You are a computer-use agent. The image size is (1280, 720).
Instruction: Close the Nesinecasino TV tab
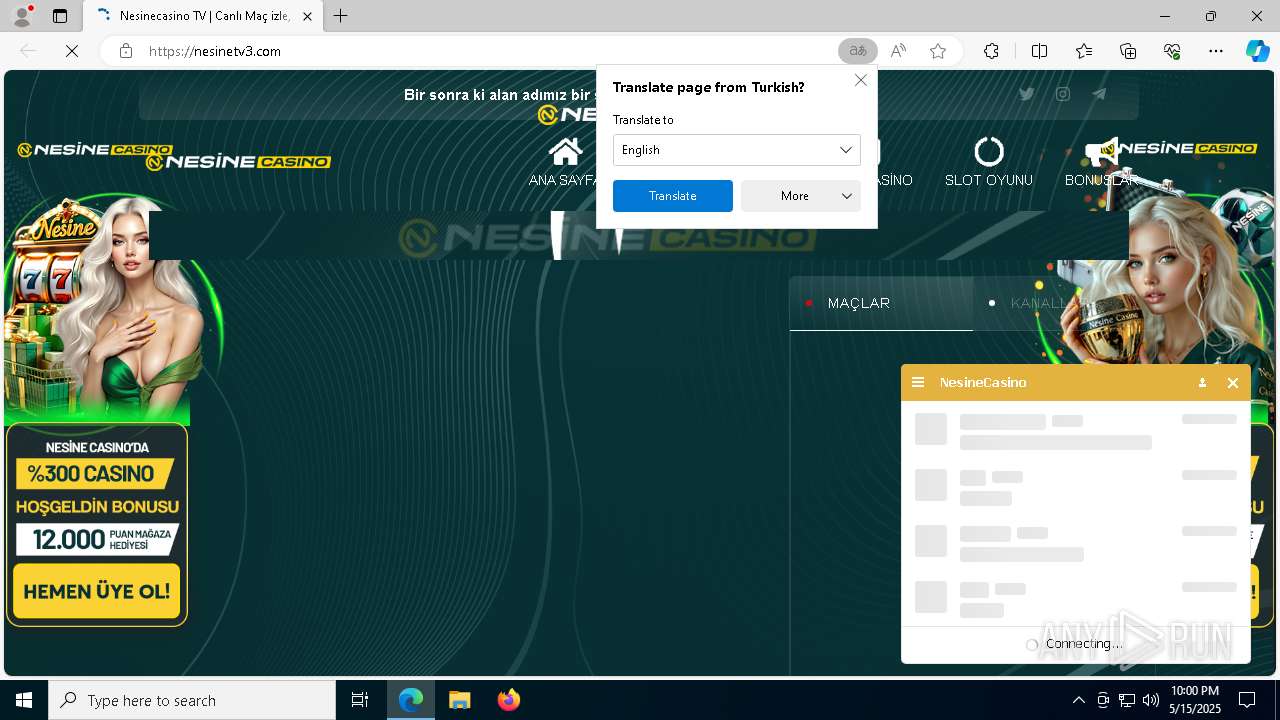click(x=307, y=16)
